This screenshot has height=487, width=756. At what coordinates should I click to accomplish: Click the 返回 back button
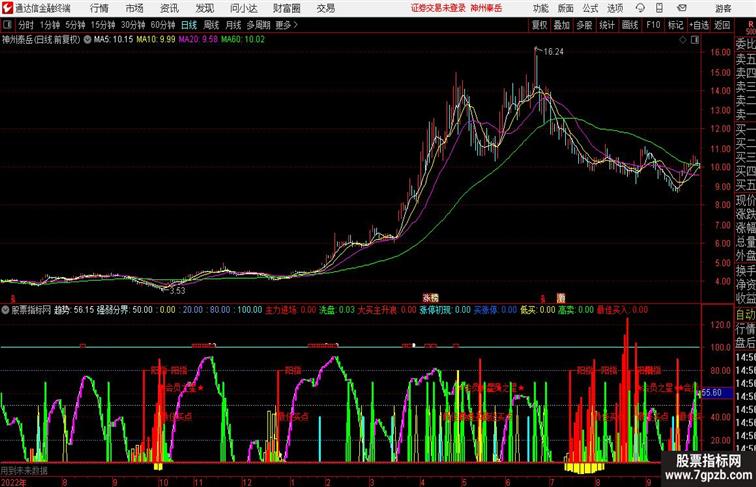pos(722,25)
